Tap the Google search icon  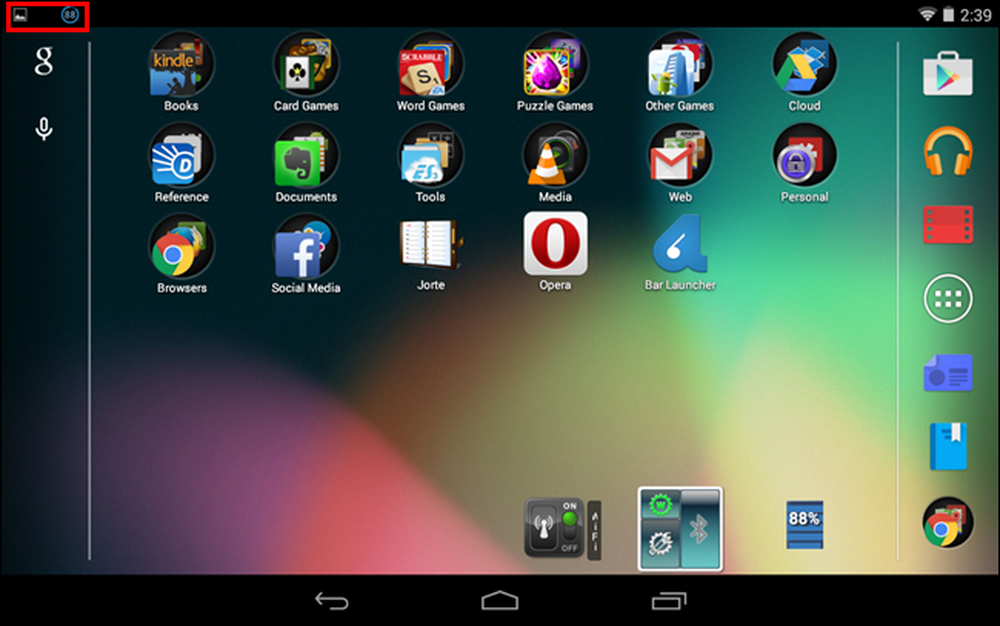tap(43, 62)
